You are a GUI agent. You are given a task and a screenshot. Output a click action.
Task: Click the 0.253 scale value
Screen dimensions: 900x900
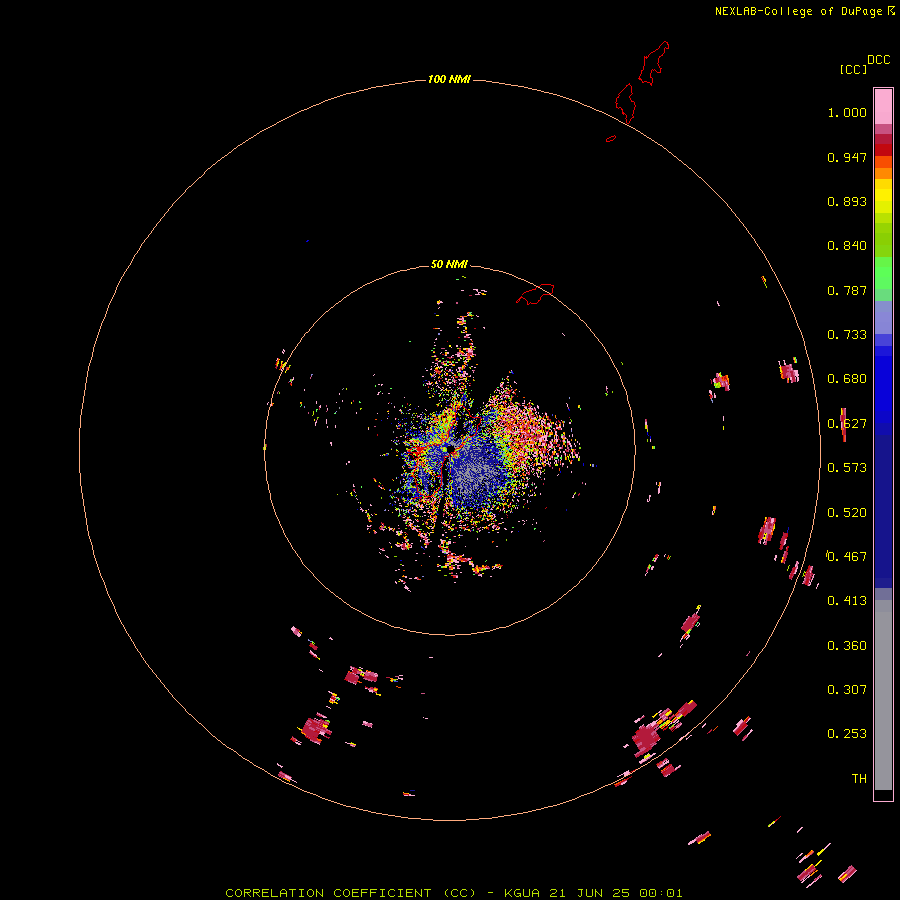coord(847,734)
